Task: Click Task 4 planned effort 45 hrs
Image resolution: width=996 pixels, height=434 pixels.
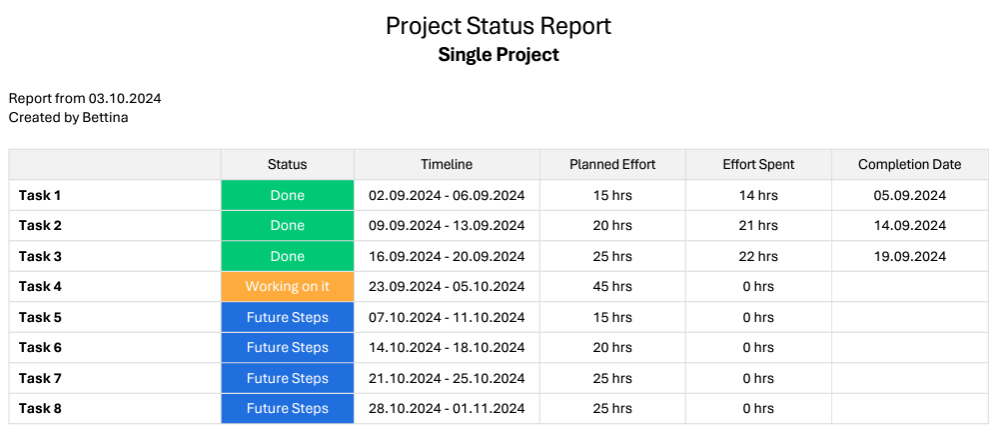Action: [612, 286]
